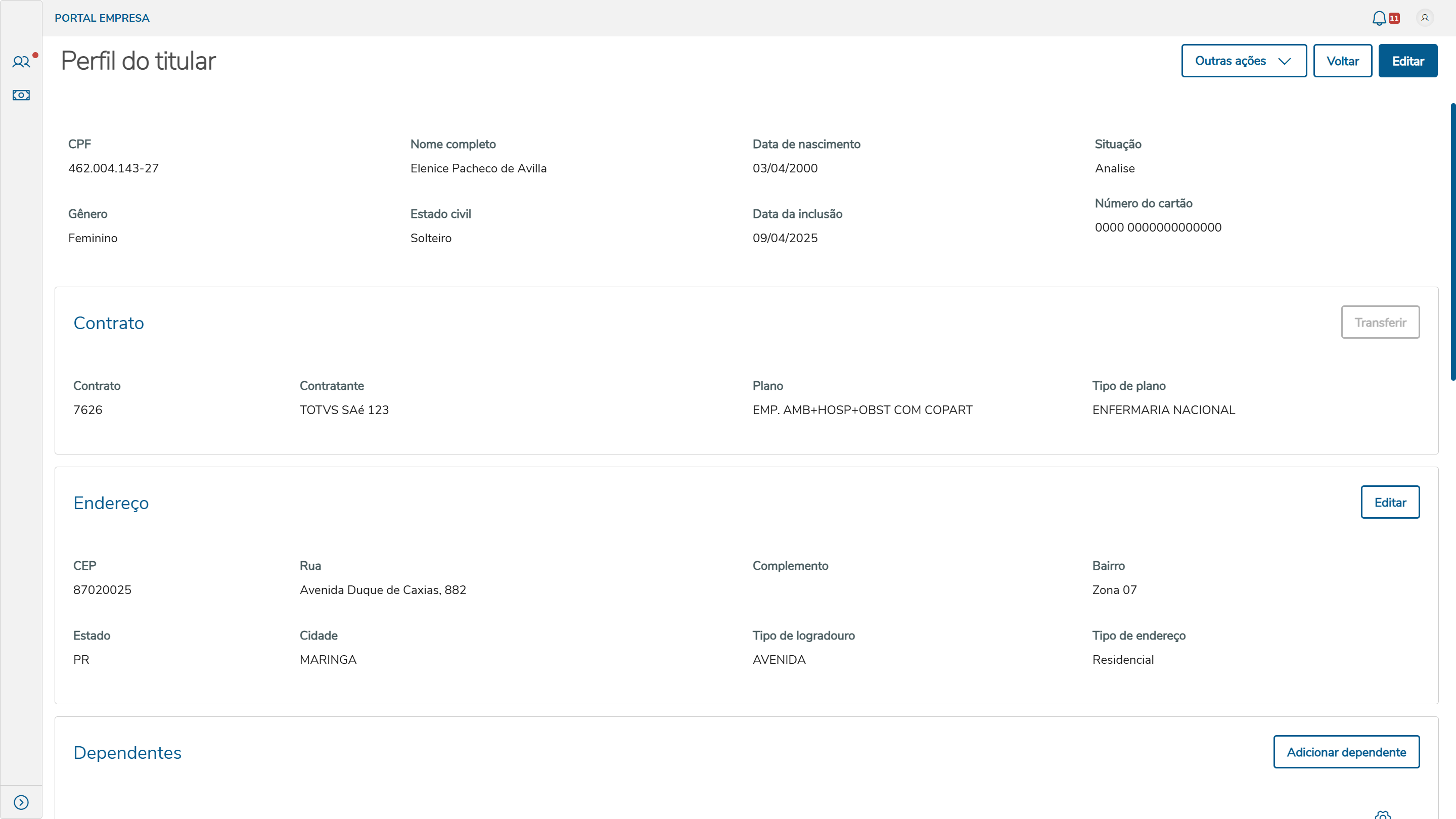Click the Dependentes table settings gear icon
The width and height of the screenshot is (1456, 819).
(1382, 815)
